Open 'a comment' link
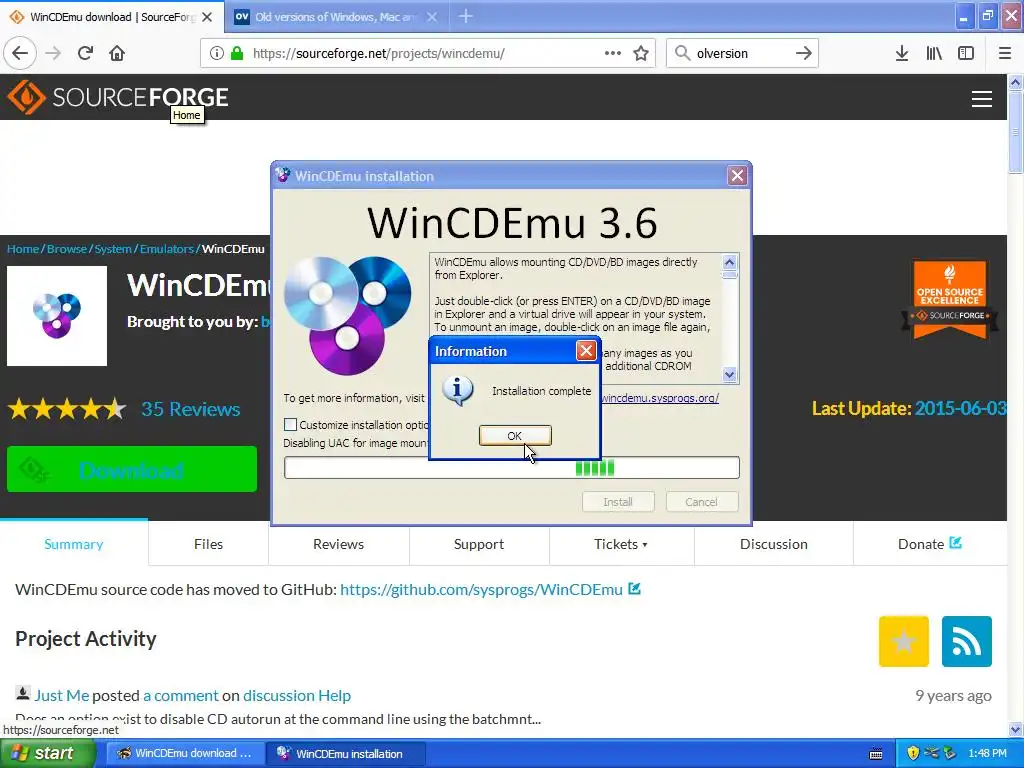The image size is (1024, 768). [x=181, y=696]
